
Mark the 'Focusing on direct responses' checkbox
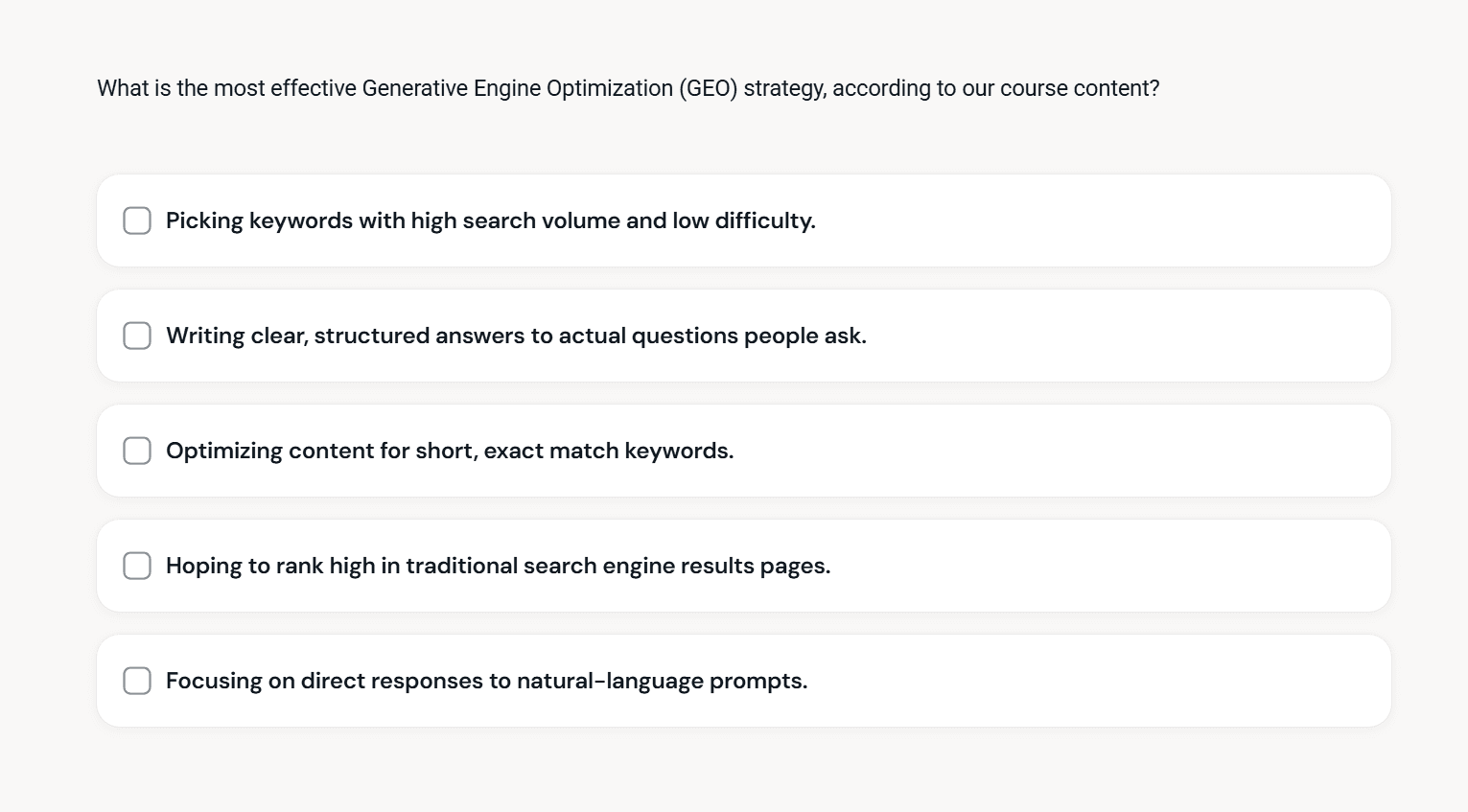pyautogui.click(x=137, y=681)
